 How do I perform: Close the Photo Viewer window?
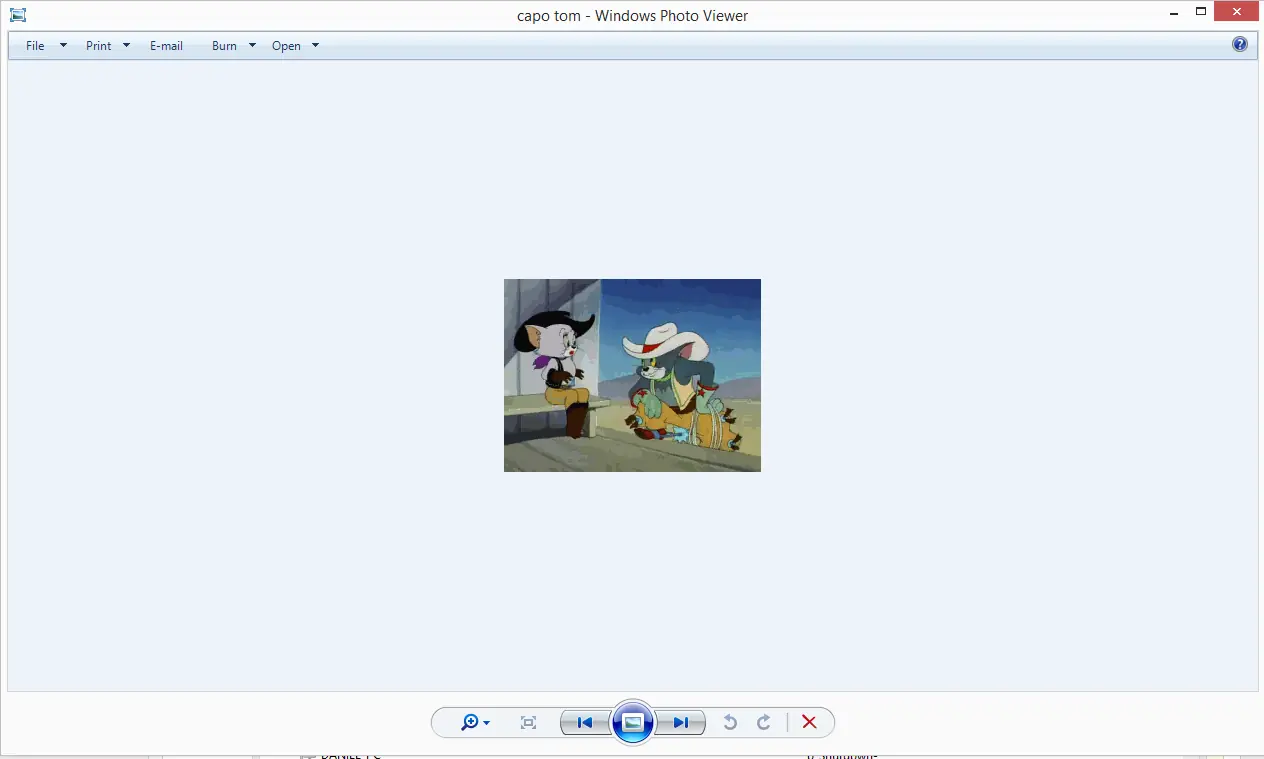pyautogui.click(x=1238, y=12)
